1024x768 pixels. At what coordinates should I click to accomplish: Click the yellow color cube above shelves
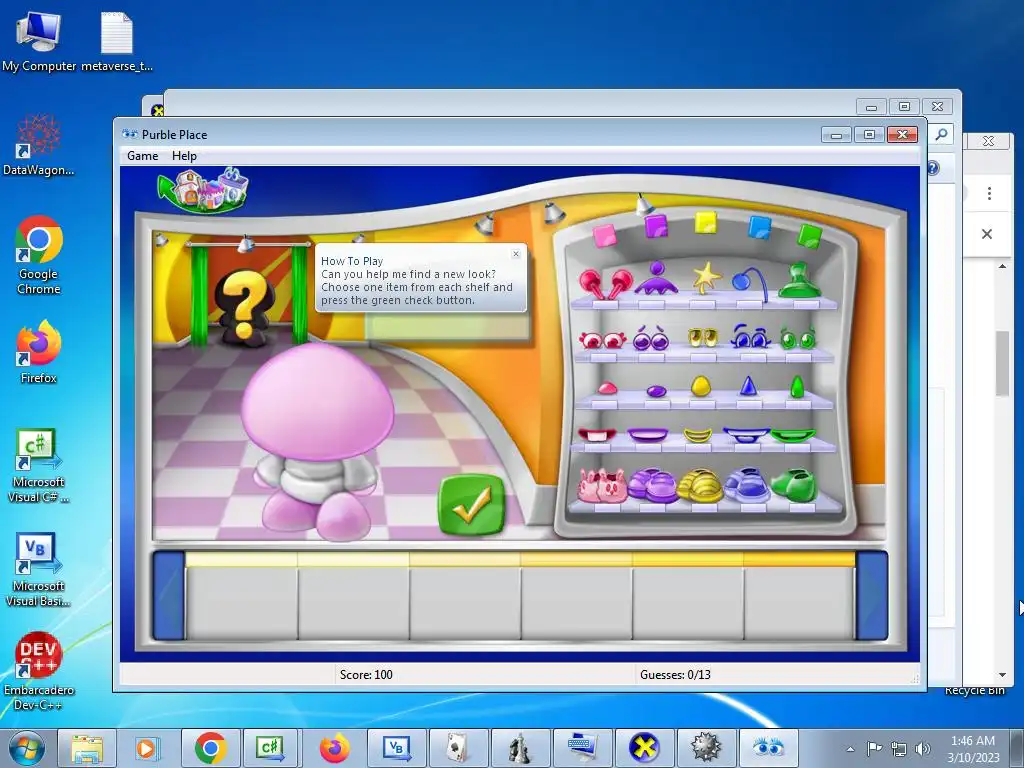tap(705, 222)
